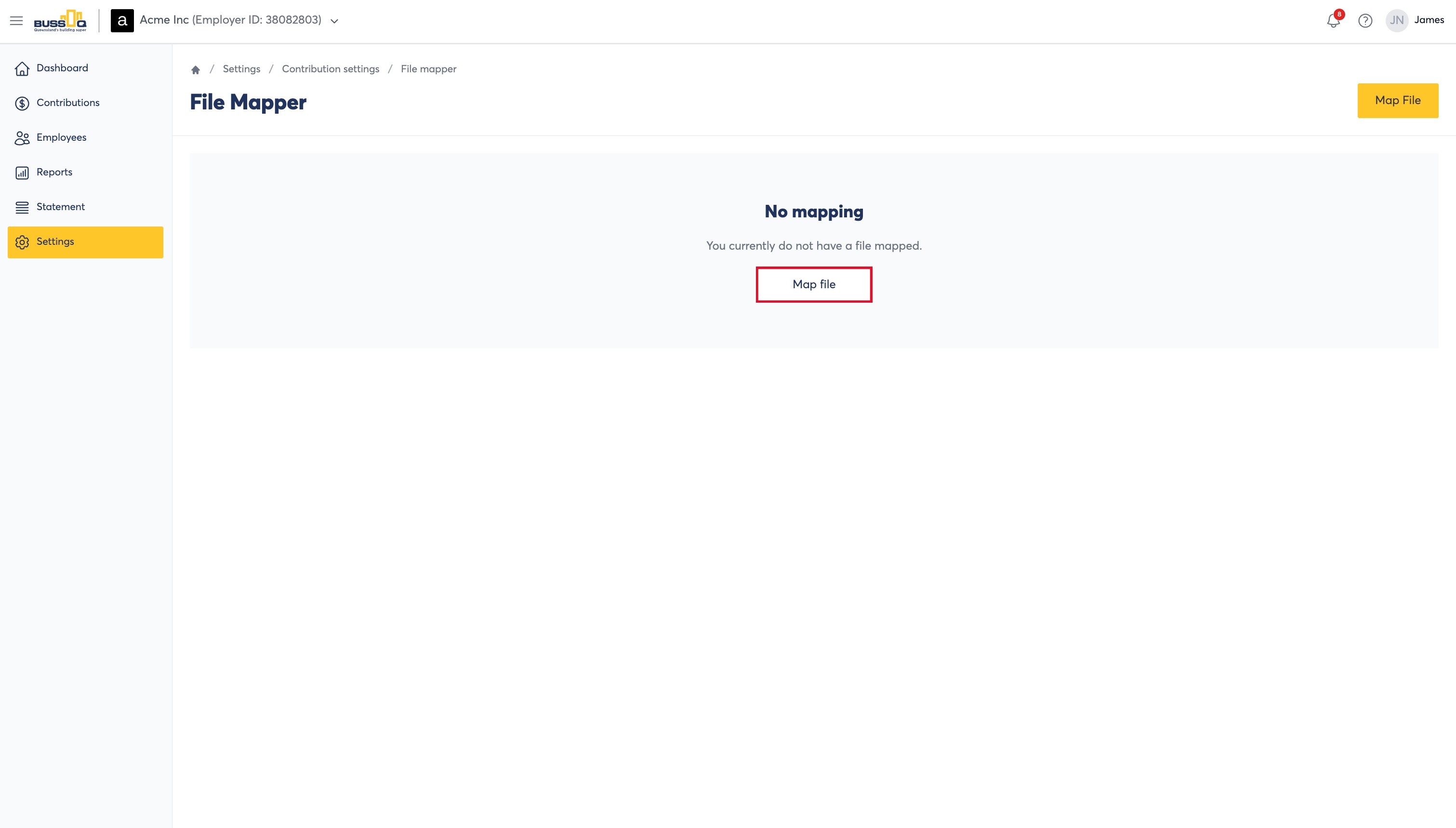1456x828 pixels.
Task: Click the yellow Map File button
Action: pos(1398,101)
